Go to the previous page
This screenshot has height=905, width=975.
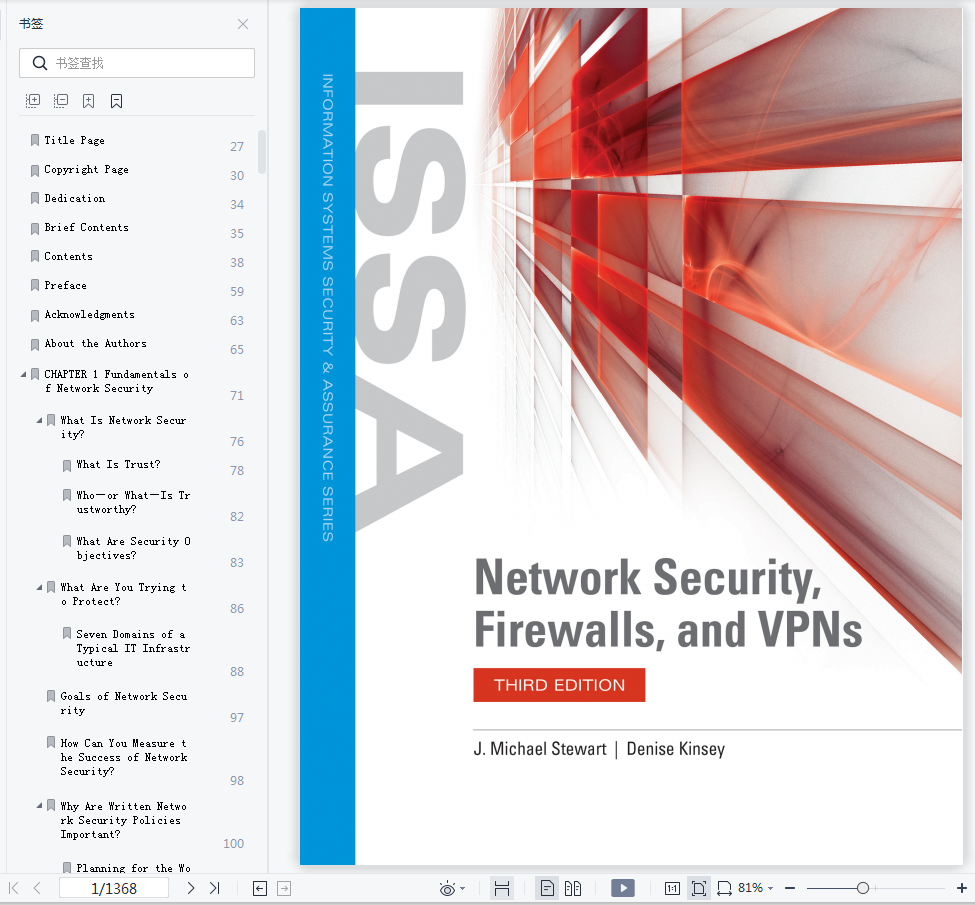(x=37, y=888)
